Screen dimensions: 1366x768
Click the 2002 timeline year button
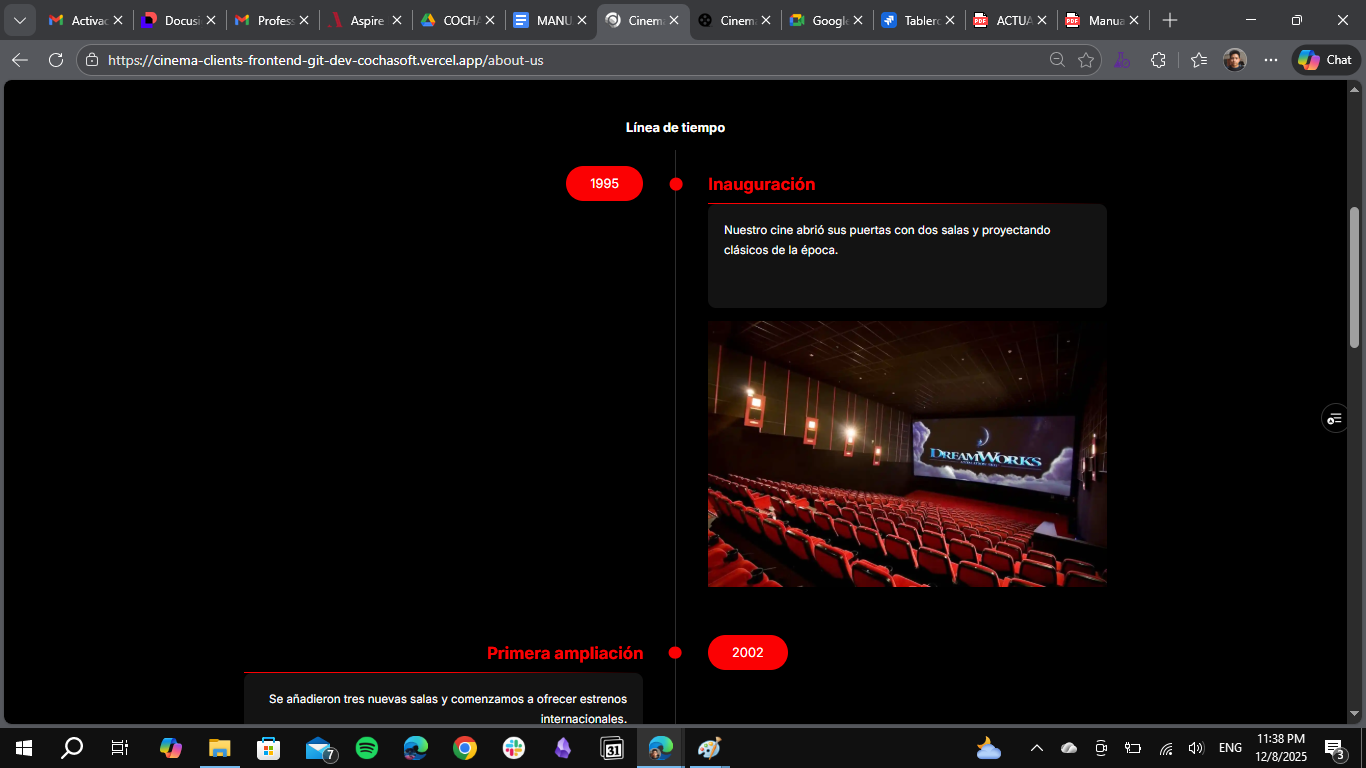click(x=748, y=652)
